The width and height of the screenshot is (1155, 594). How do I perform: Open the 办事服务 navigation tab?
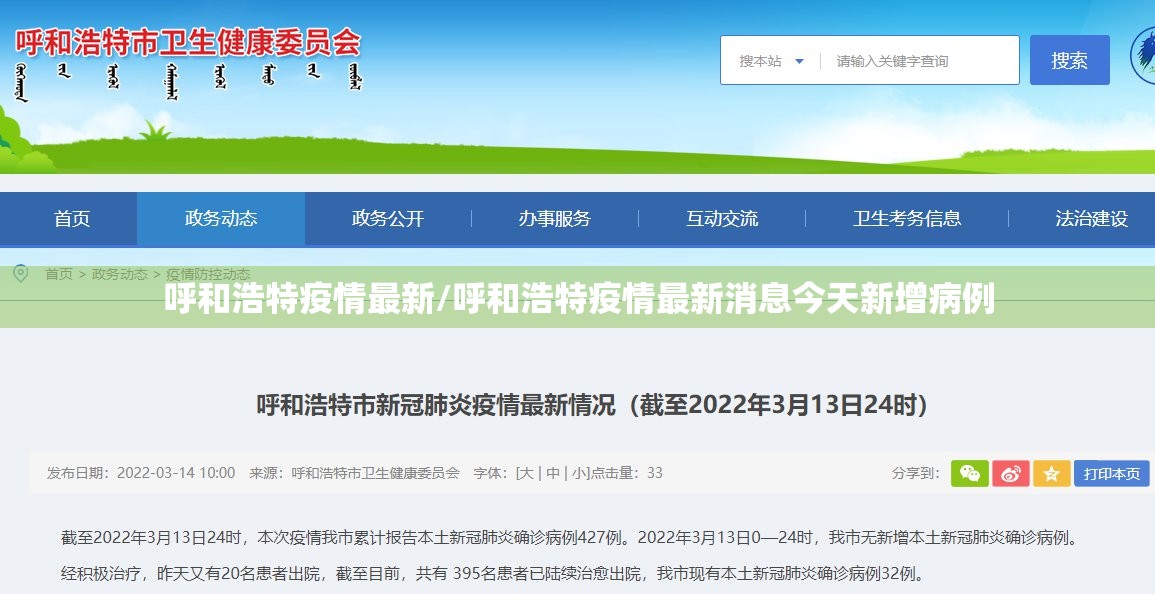click(555, 218)
